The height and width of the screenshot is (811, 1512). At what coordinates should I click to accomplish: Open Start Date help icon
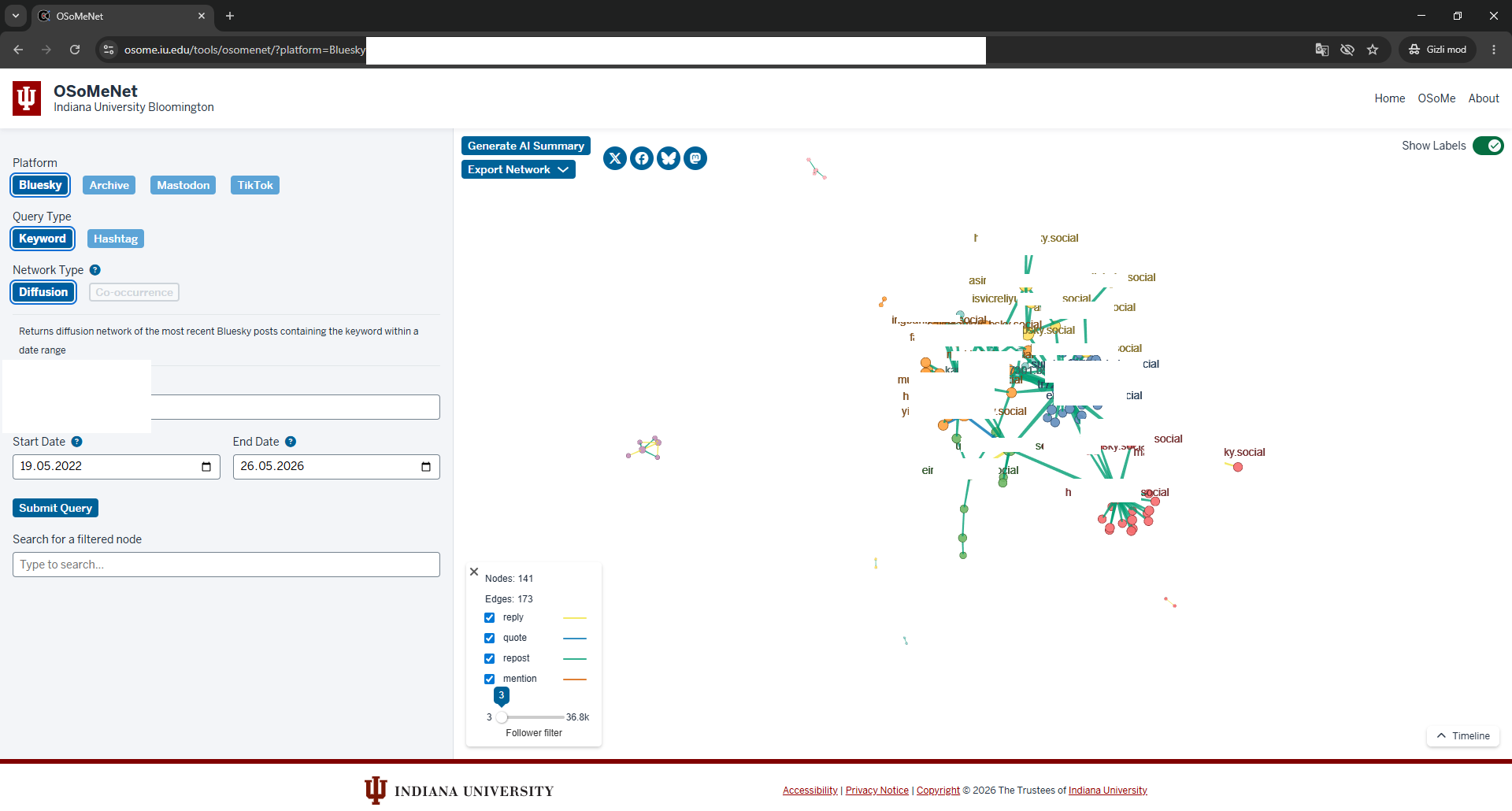(76, 442)
